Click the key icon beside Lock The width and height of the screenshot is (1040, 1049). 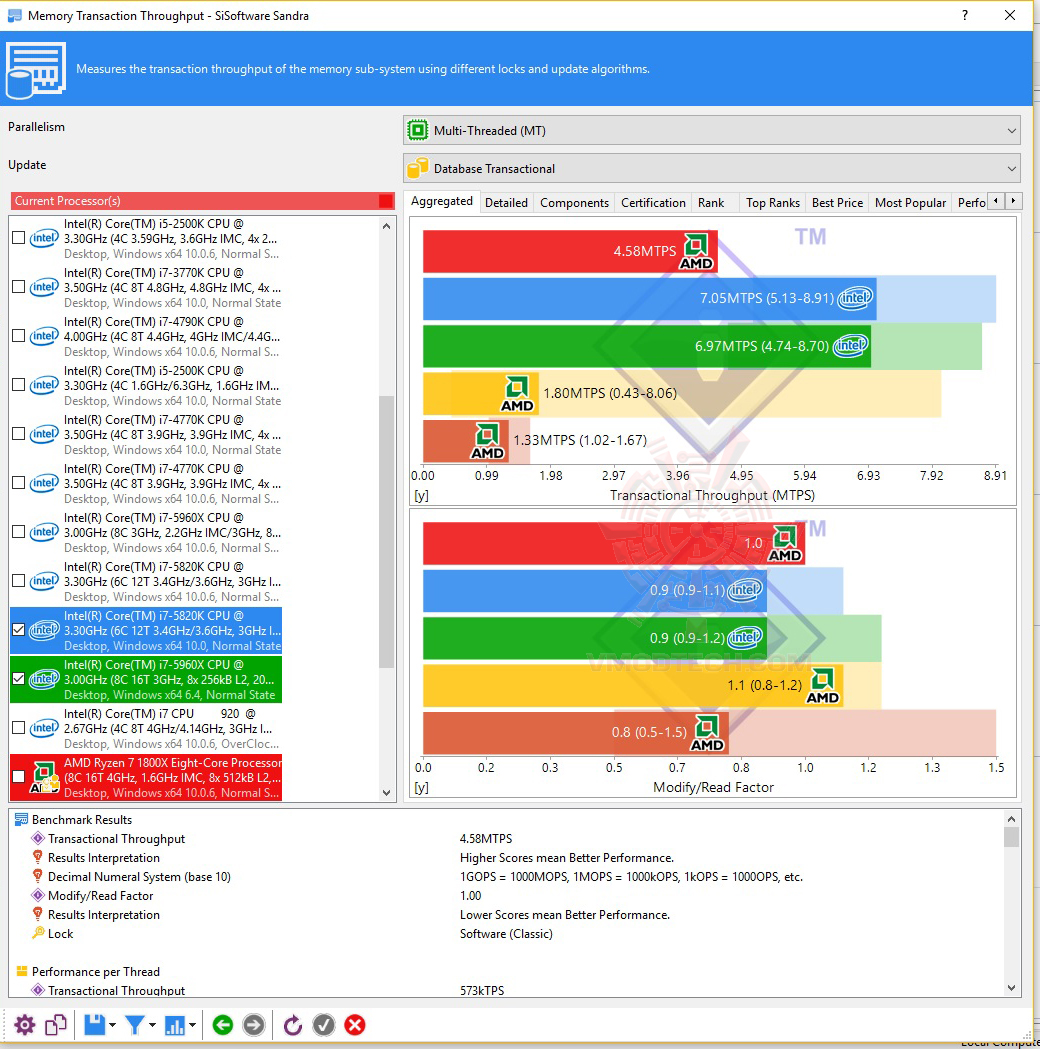(x=38, y=933)
